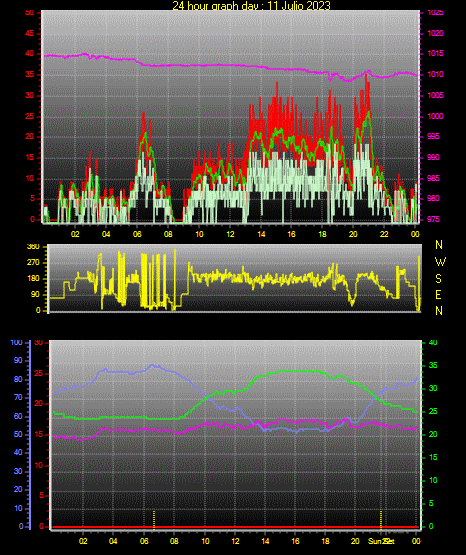
Task: Click the 180 wind direction axis label
Action: coord(33,279)
